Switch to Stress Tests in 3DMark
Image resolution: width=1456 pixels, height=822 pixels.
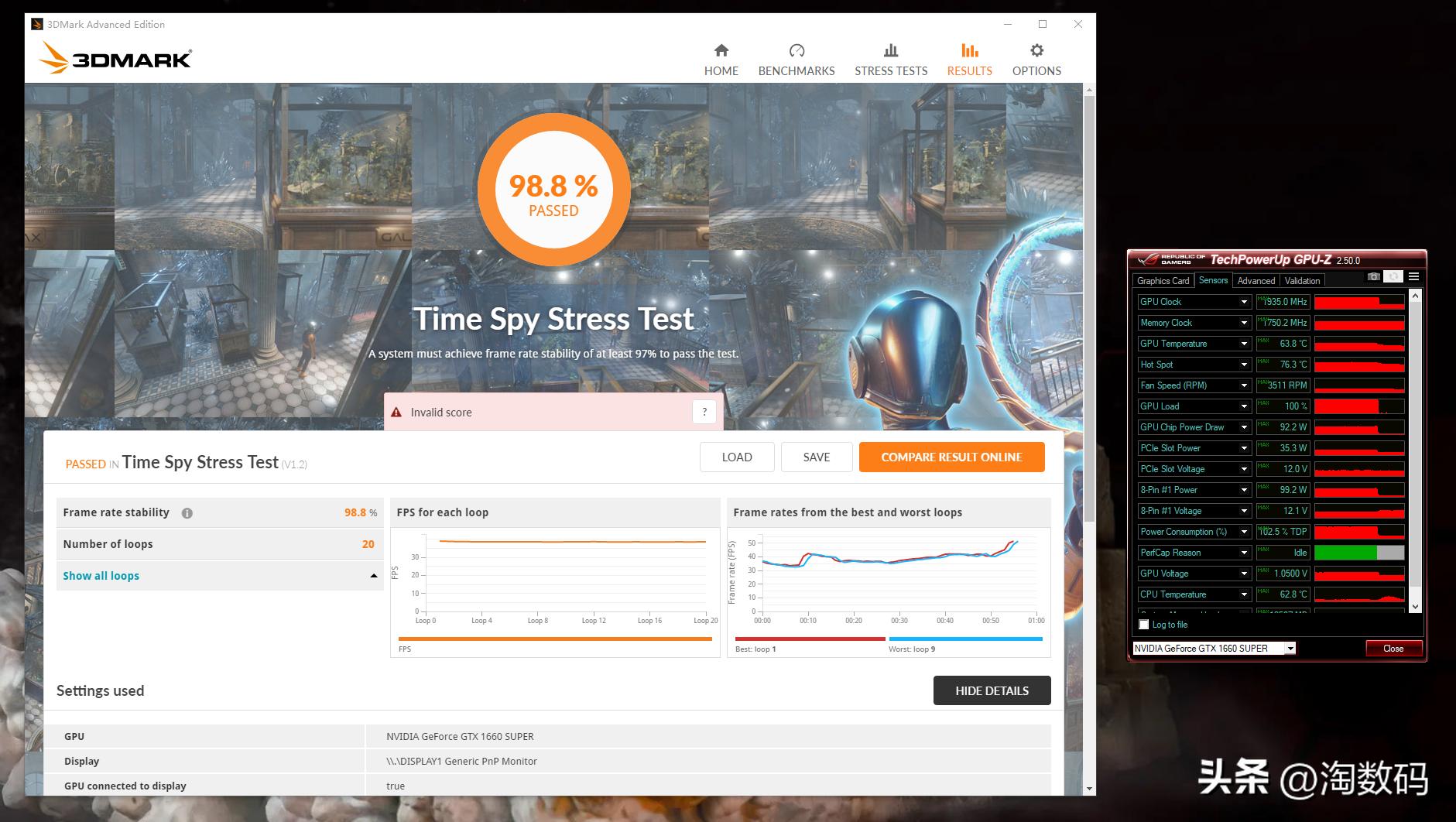tap(891, 60)
